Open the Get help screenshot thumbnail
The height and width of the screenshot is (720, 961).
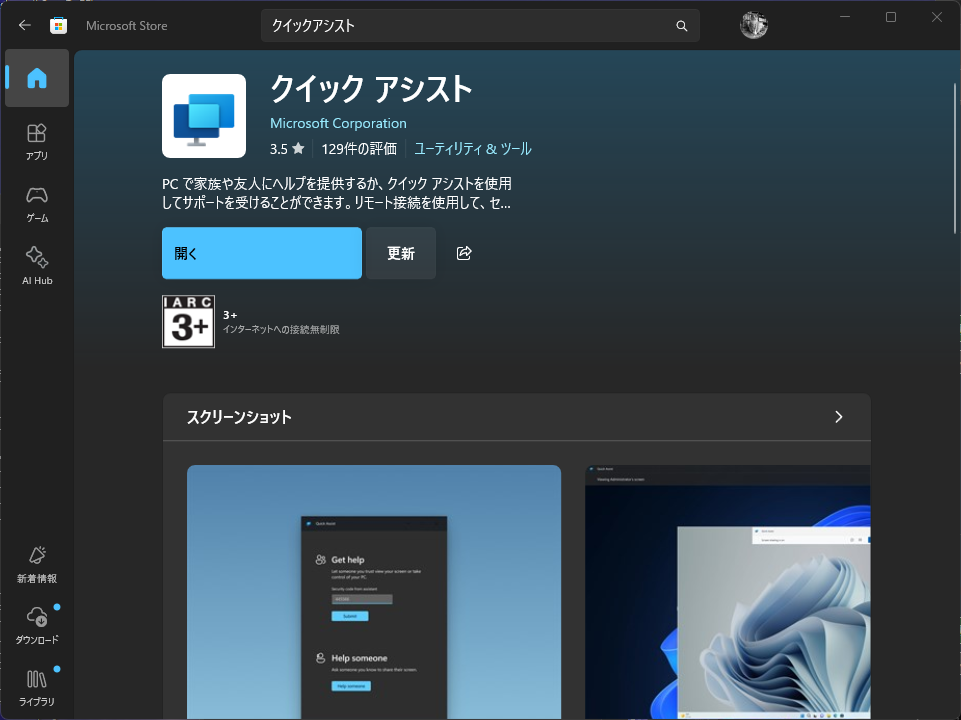tap(374, 592)
